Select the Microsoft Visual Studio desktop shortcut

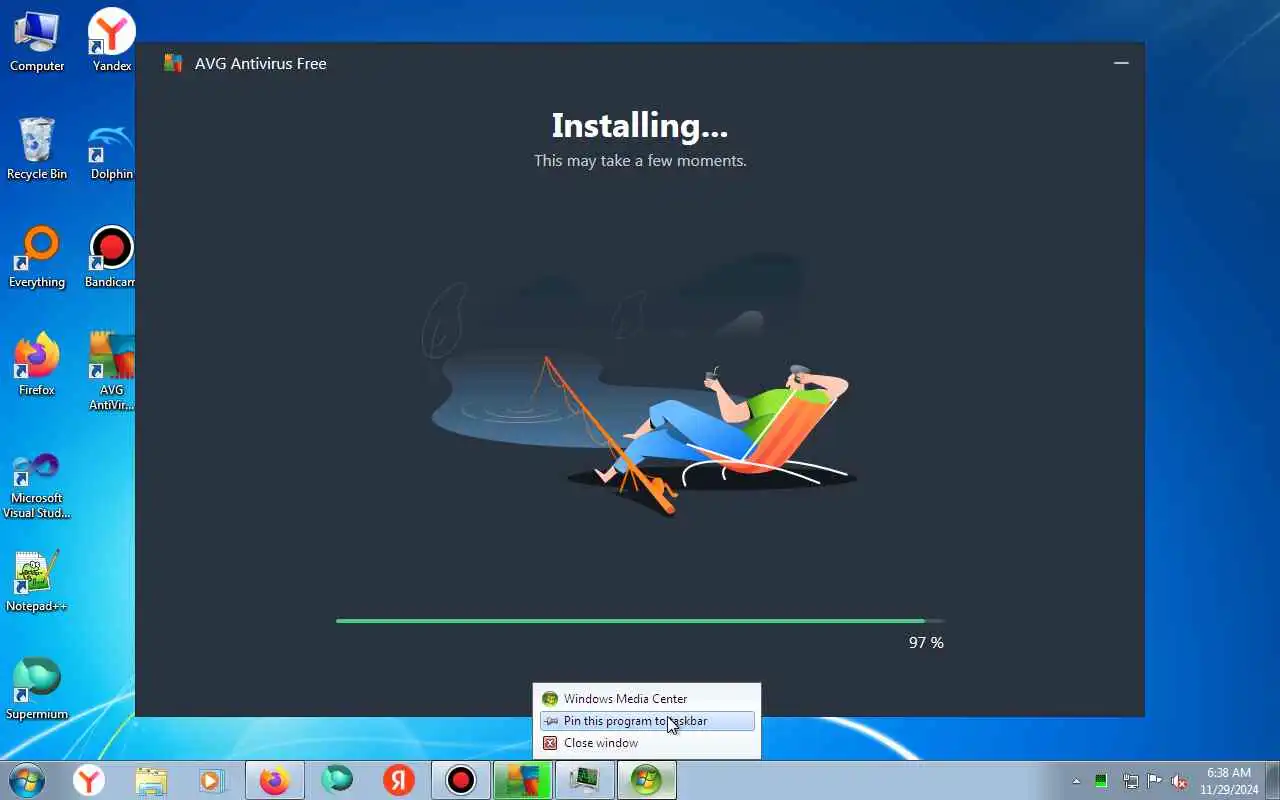pos(37,485)
